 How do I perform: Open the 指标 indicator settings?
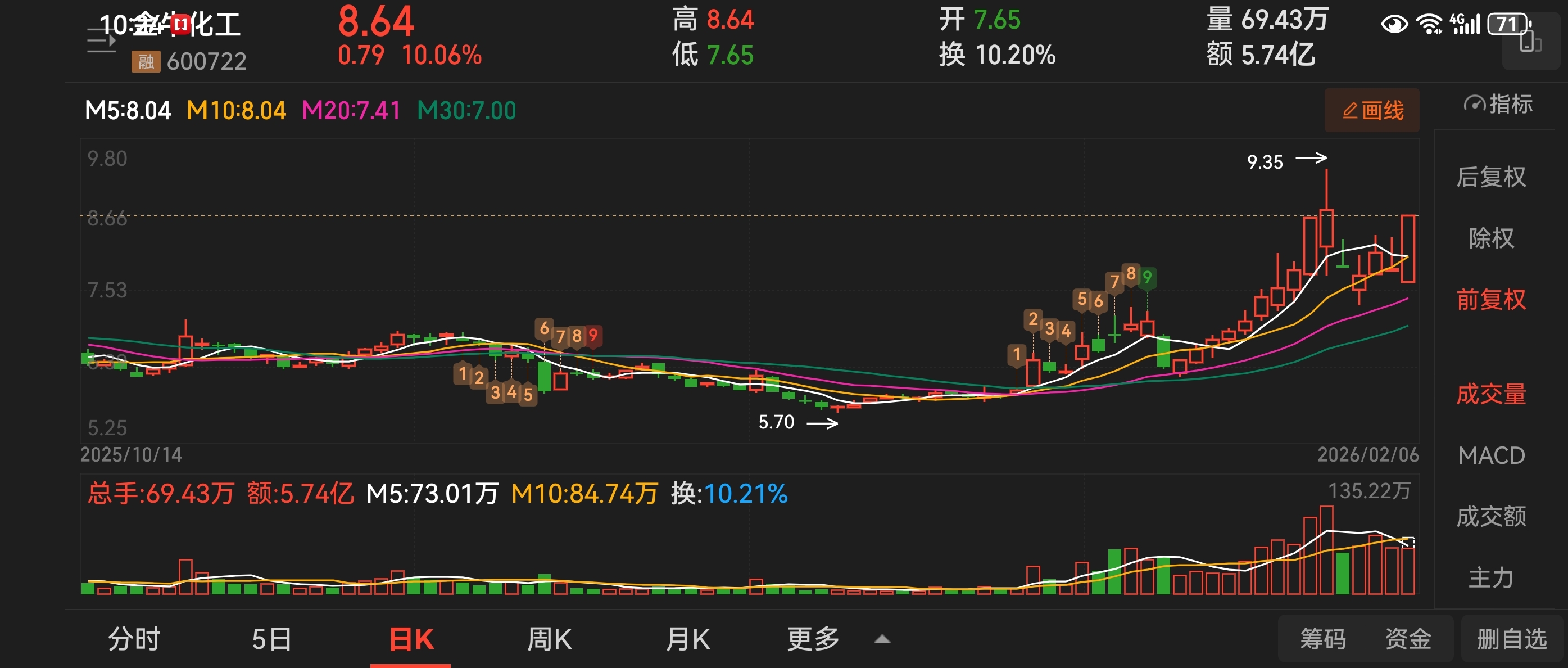point(1499,104)
